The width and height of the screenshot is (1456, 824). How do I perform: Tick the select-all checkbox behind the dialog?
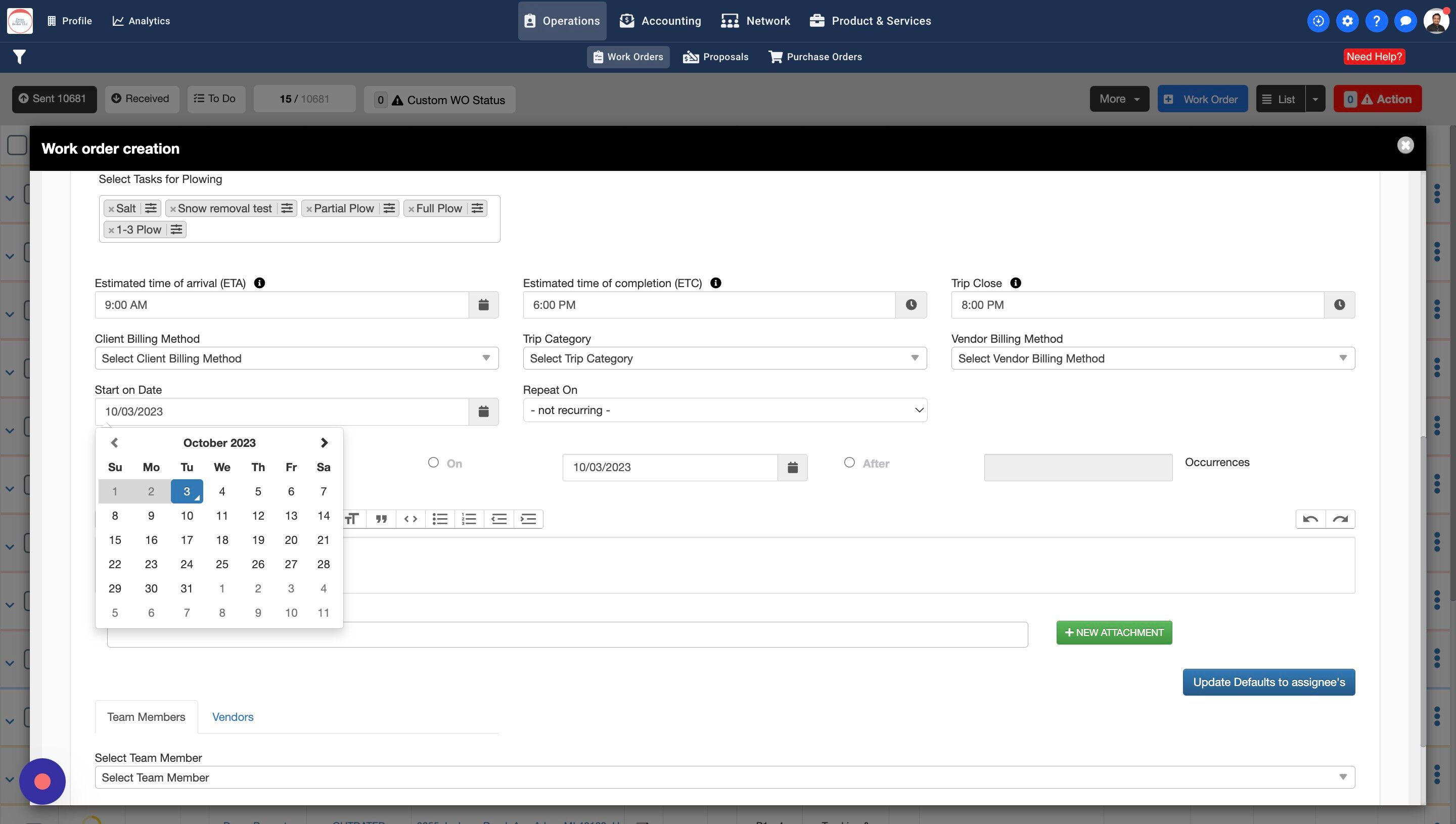[17, 146]
